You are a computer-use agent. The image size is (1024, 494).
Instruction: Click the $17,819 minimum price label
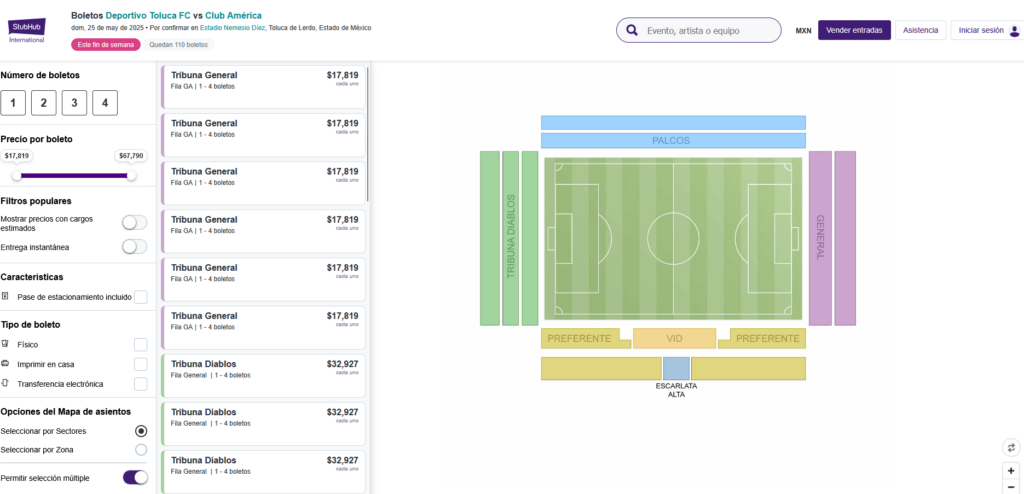tap(16, 156)
